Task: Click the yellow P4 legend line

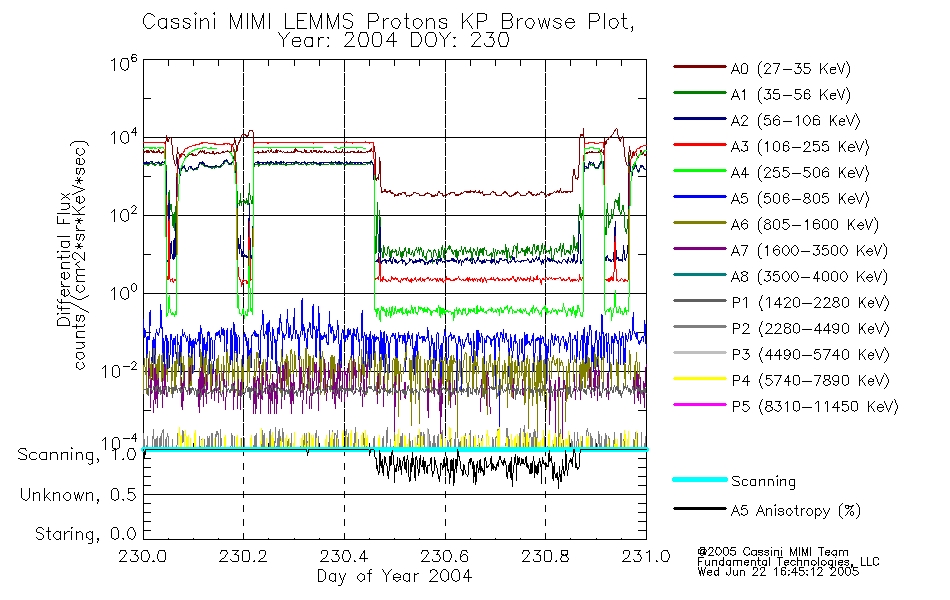Action: (x=700, y=379)
